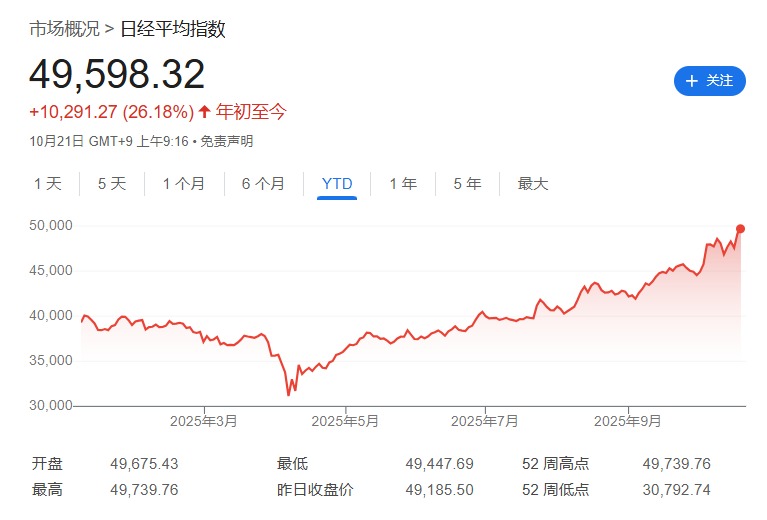
Task: Switch to the 1 天 range tab
Action: click(x=47, y=184)
